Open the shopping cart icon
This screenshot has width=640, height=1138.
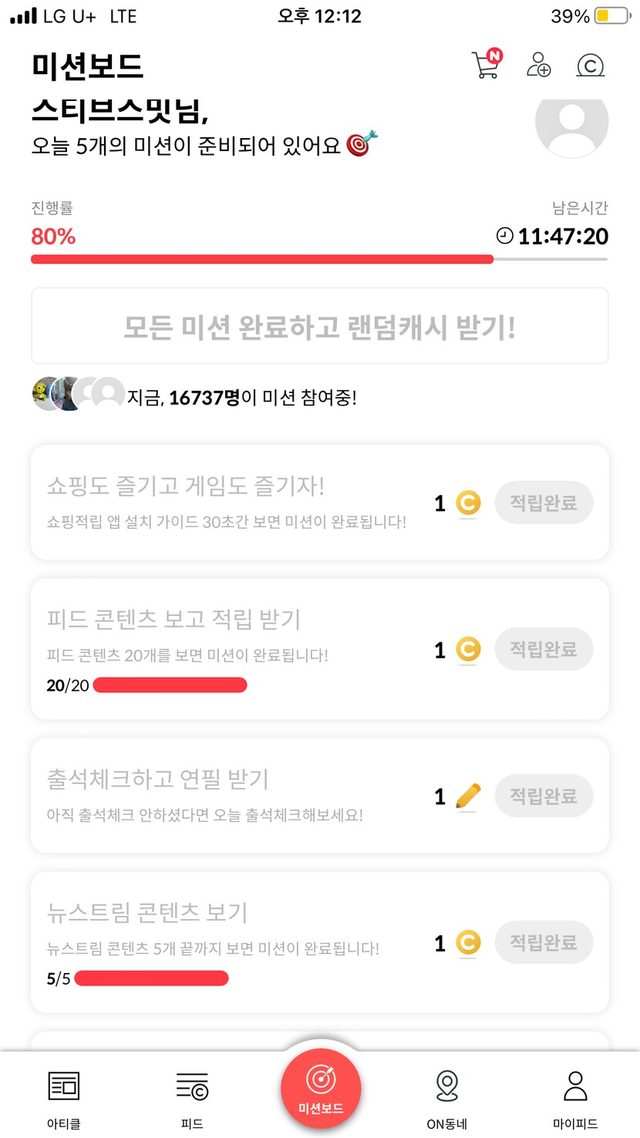pyautogui.click(x=485, y=66)
